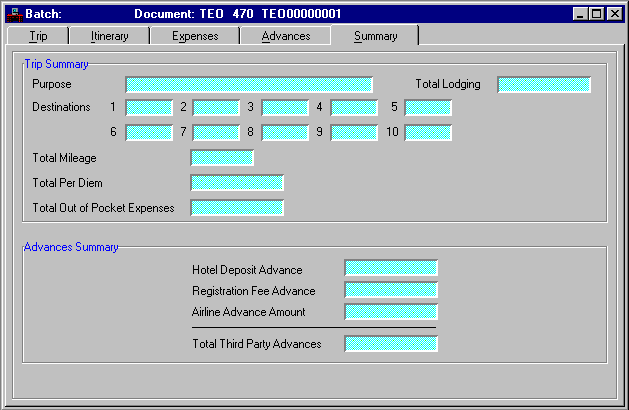Go to the Advances tab
The width and height of the screenshot is (629, 410).
point(286,36)
